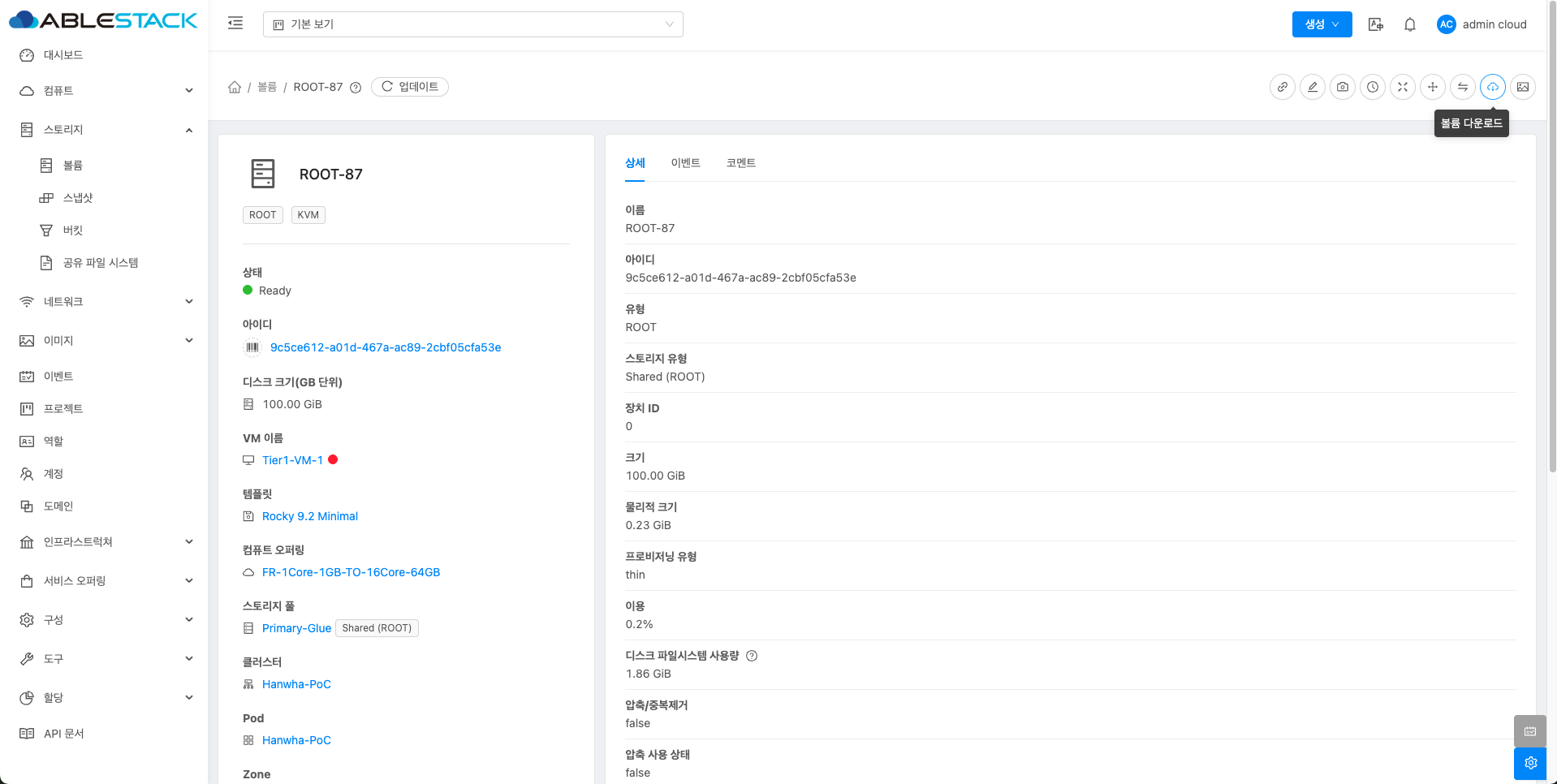Click the swap-arrows icon in volume toolbar
1557x784 pixels.
[x=1462, y=87]
